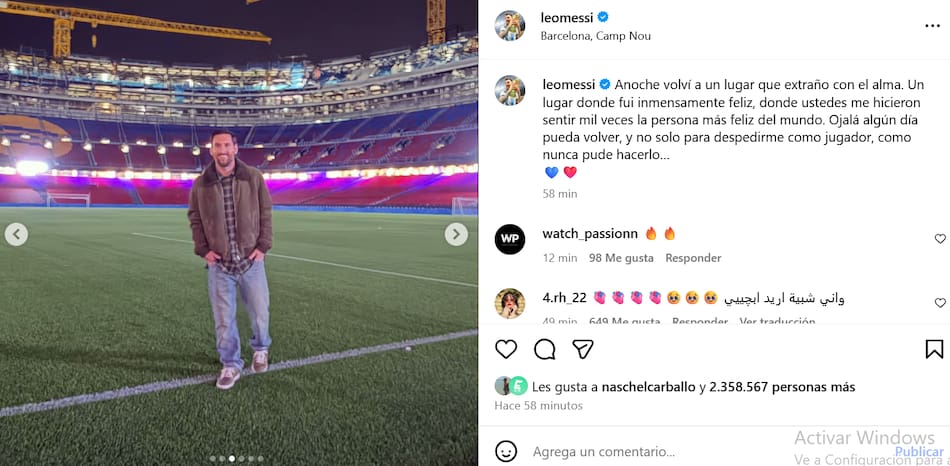The image size is (950, 466).
Task: Like the post with the heart icon
Action: click(x=507, y=349)
